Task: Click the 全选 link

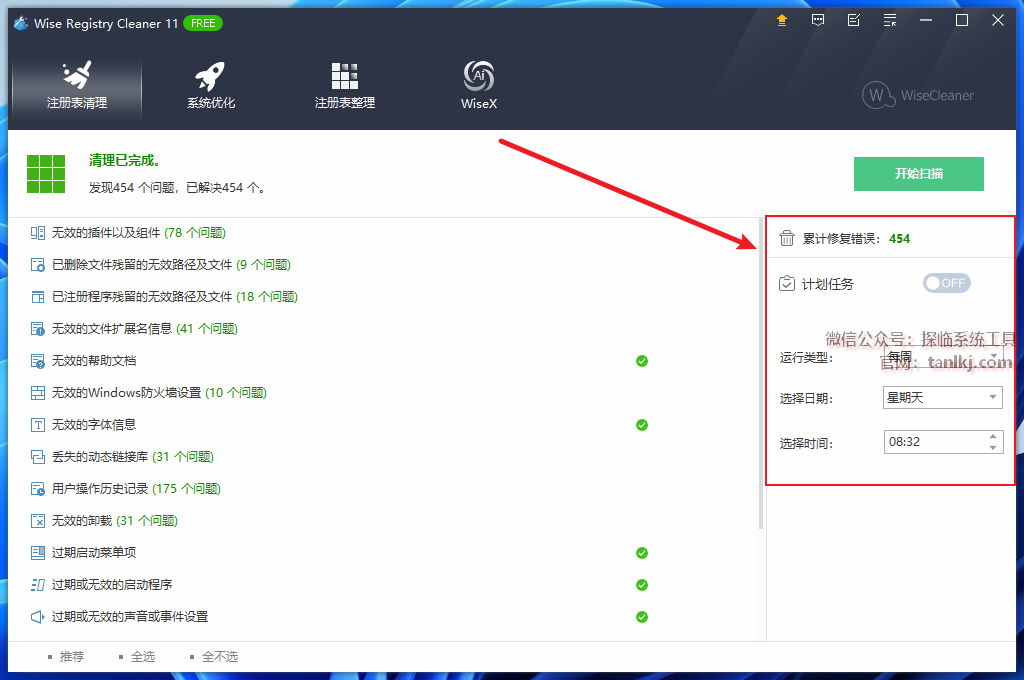Action: pyautogui.click(x=143, y=656)
